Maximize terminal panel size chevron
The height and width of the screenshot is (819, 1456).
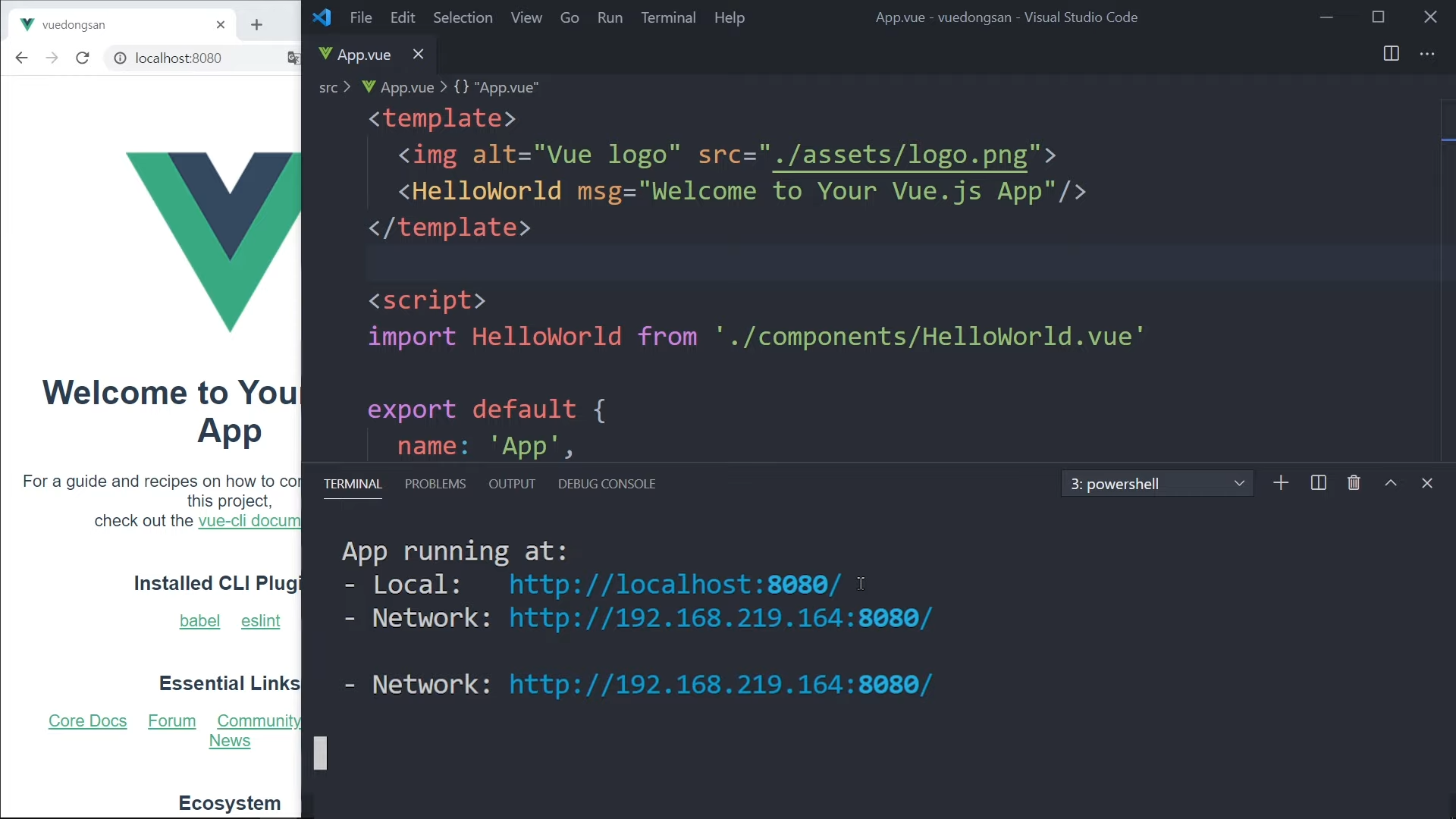(x=1391, y=483)
